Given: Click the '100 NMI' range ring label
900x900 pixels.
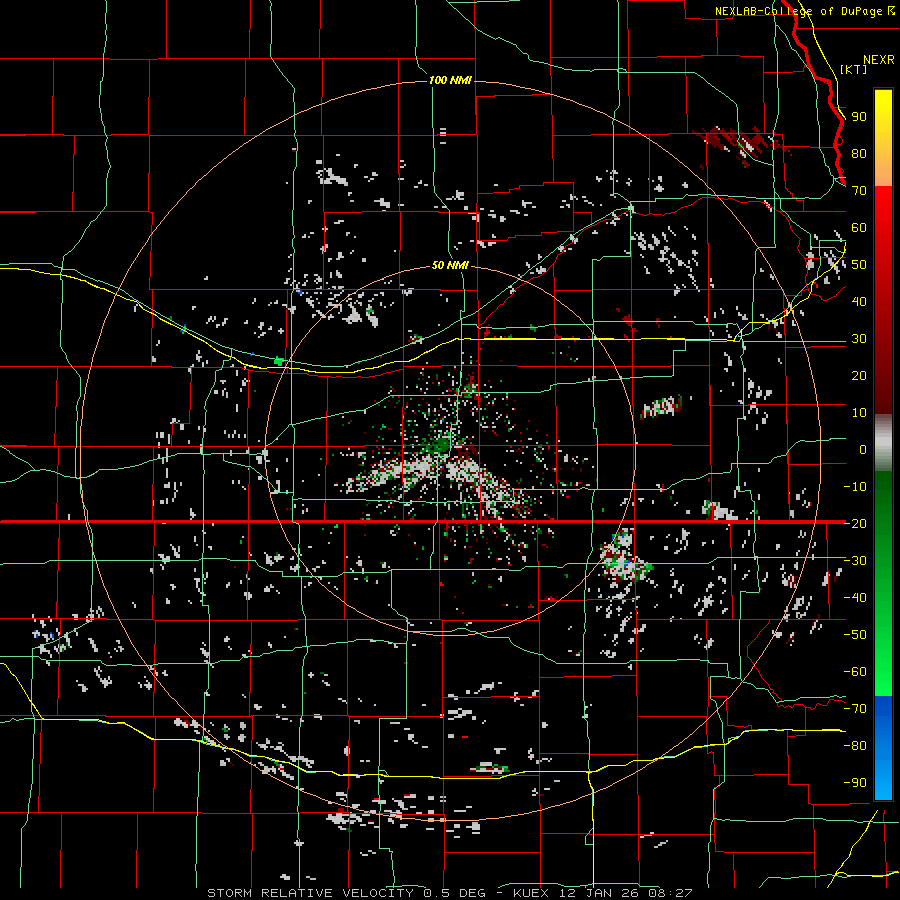Looking at the screenshot, I should click(x=450, y=80).
